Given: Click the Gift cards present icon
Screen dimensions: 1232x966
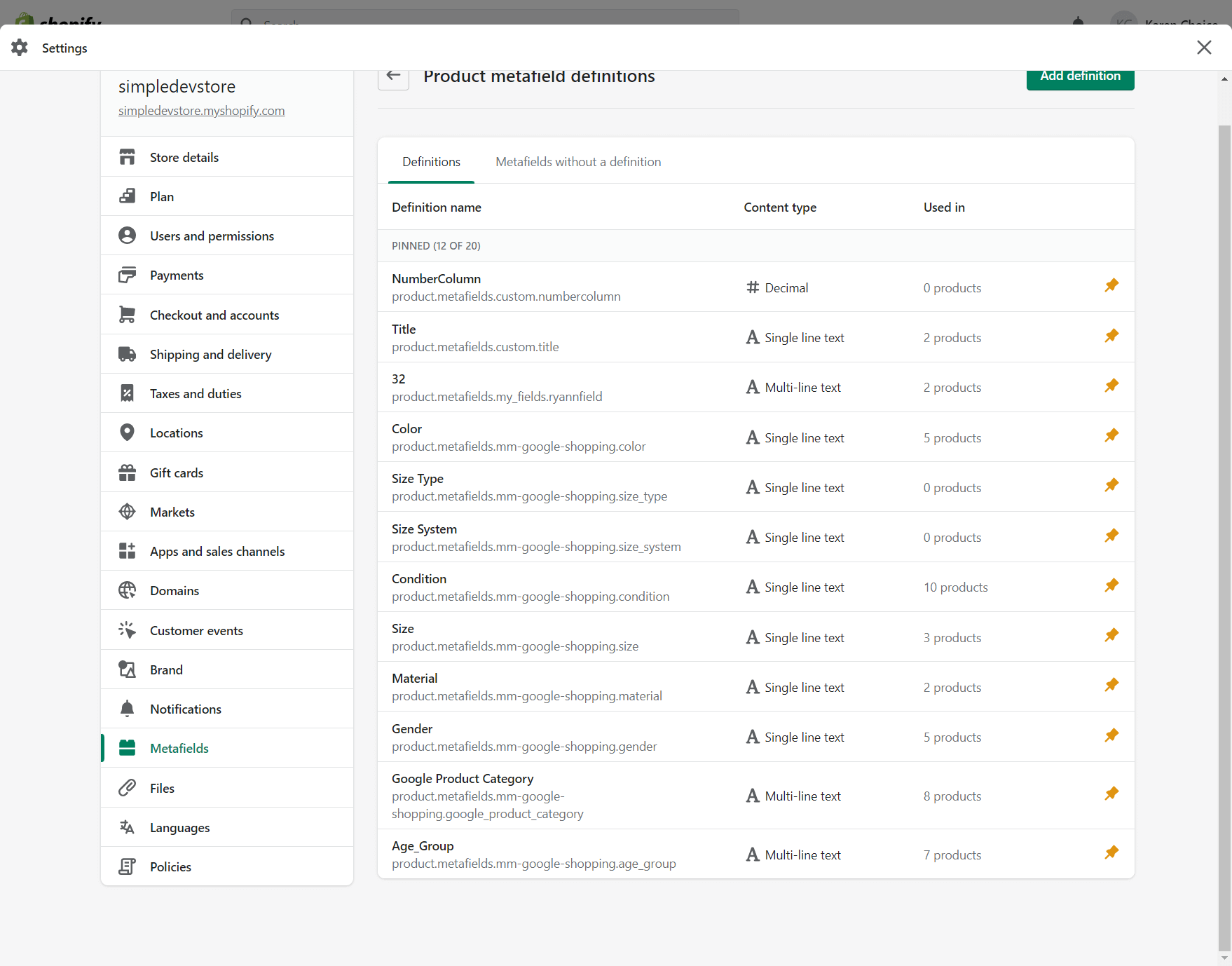Looking at the screenshot, I should pos(127,472).
